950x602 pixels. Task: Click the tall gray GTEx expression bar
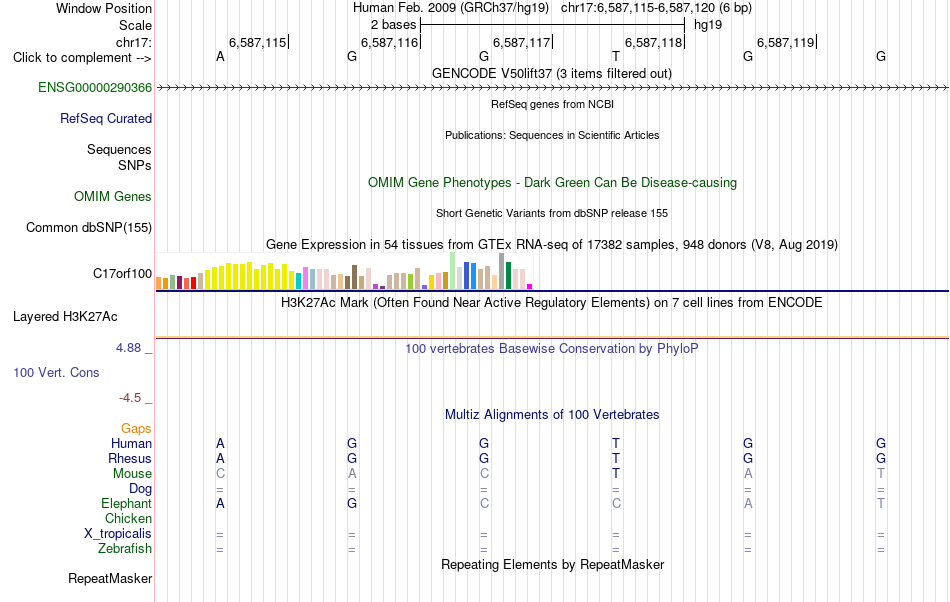(x=502, y=271)
